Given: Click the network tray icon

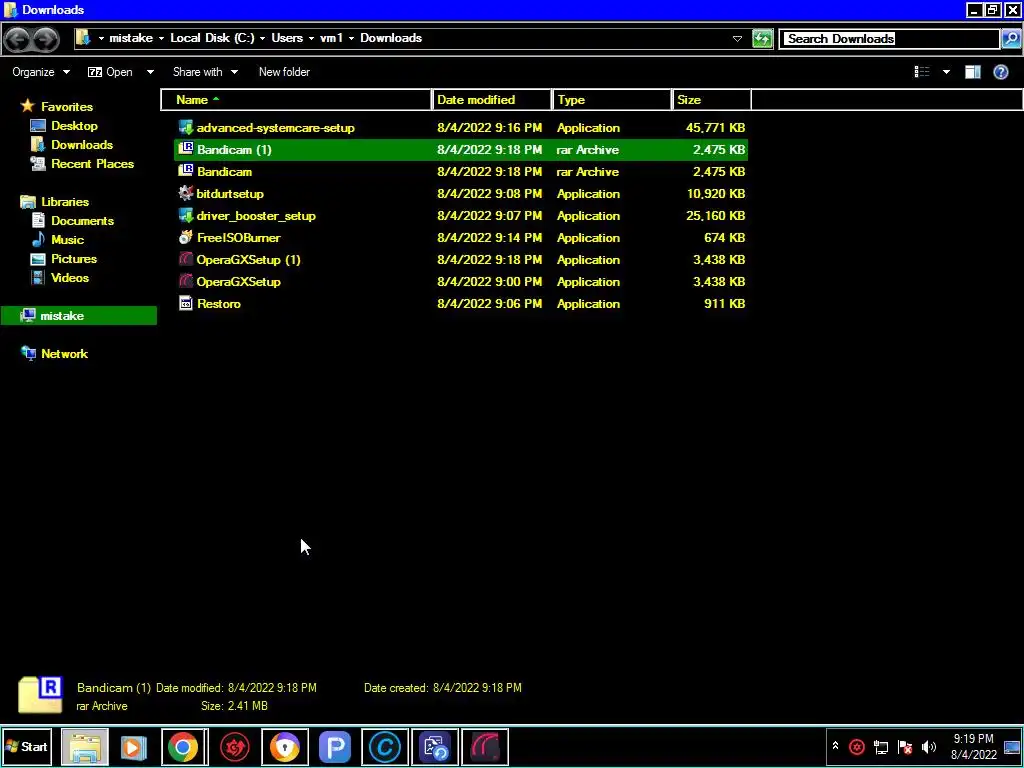Looking at the screenshot, I should (880, 746).
